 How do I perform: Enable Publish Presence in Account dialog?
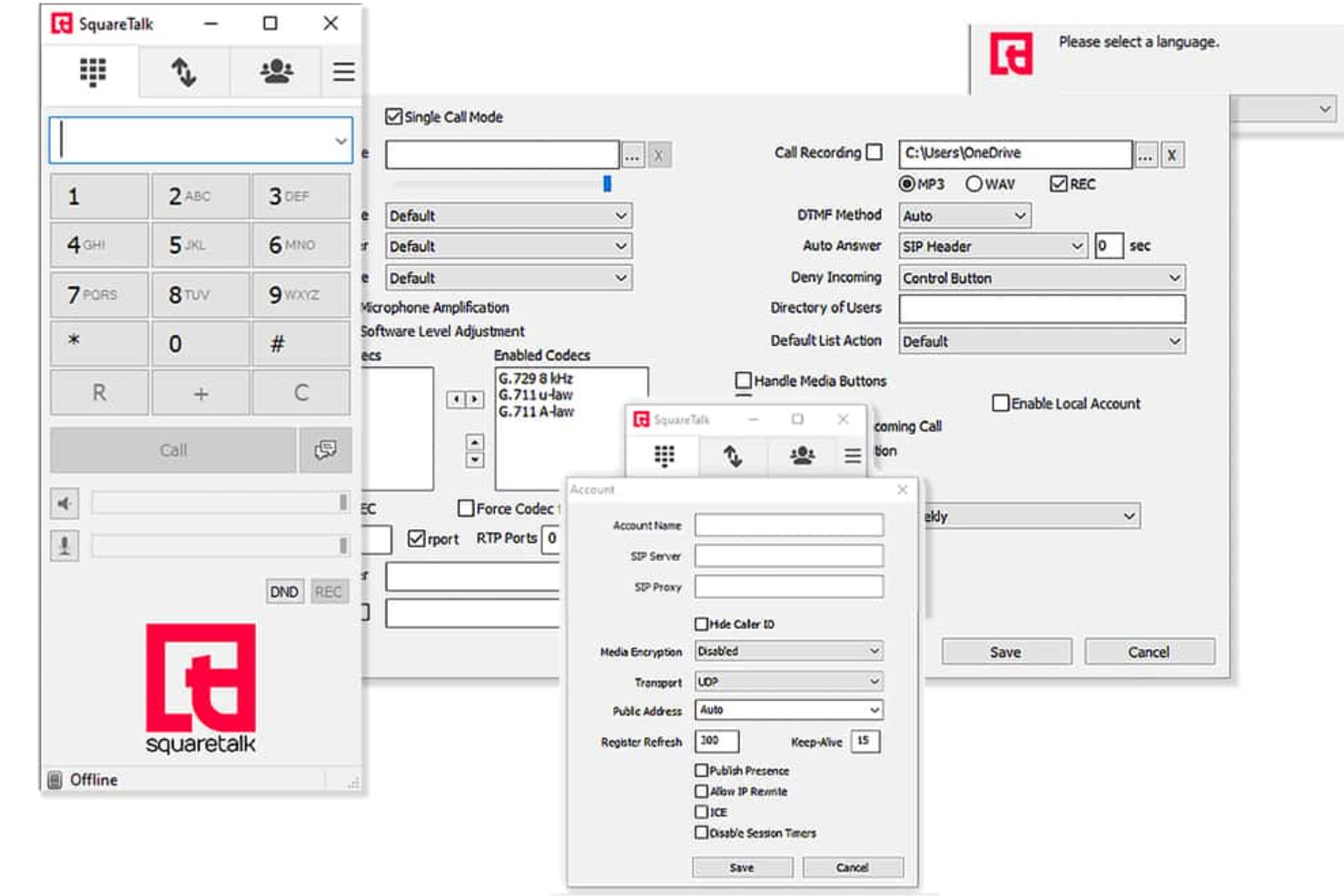tap(701, 770)
